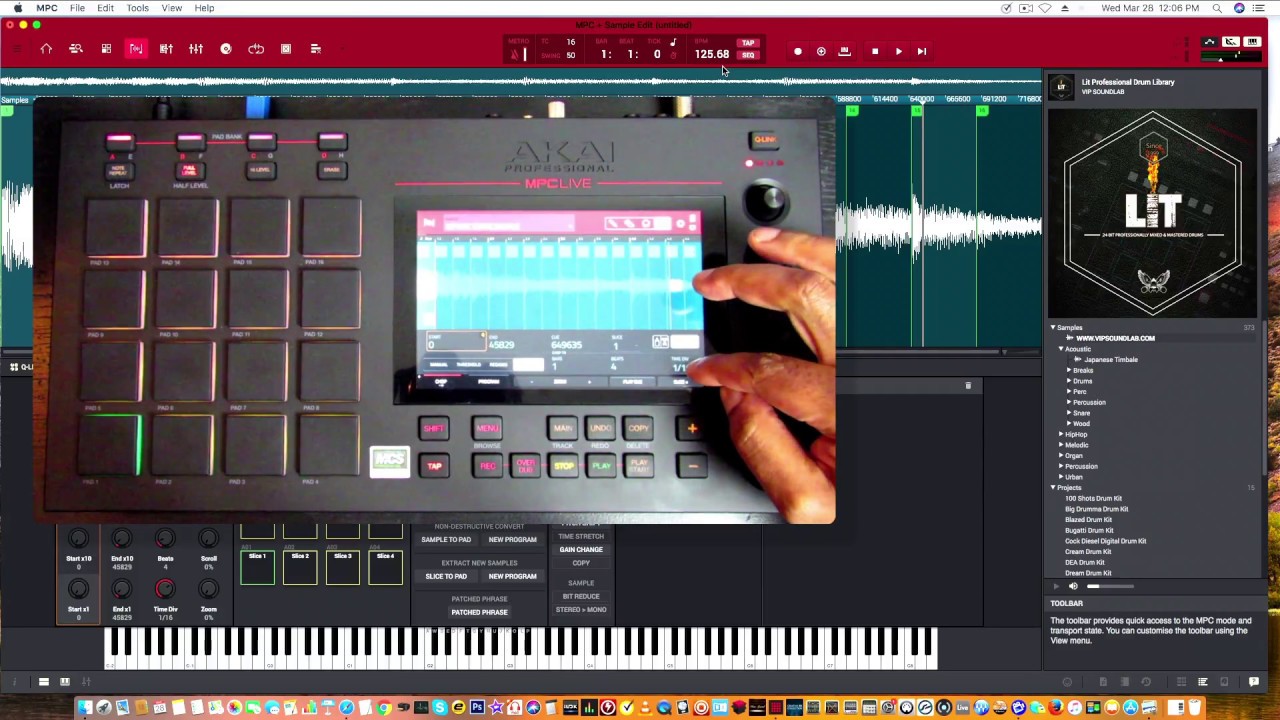The height and width of the screenshot is (720, 1280).
Task: Open the Program Edit mode icon
Action: point(166,49)
